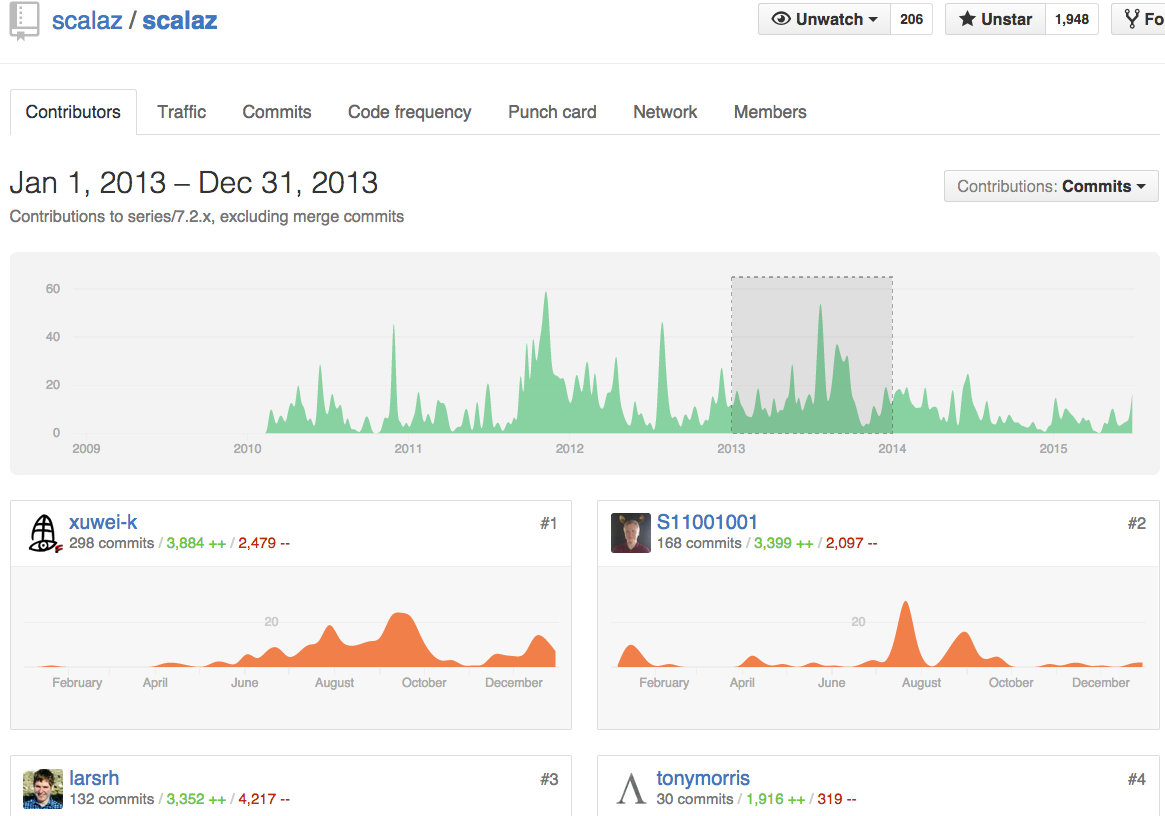The image size is (1165, 816).
Task: Click the shaded 2013 selection on the graph
Action: [x=811, y=354]
